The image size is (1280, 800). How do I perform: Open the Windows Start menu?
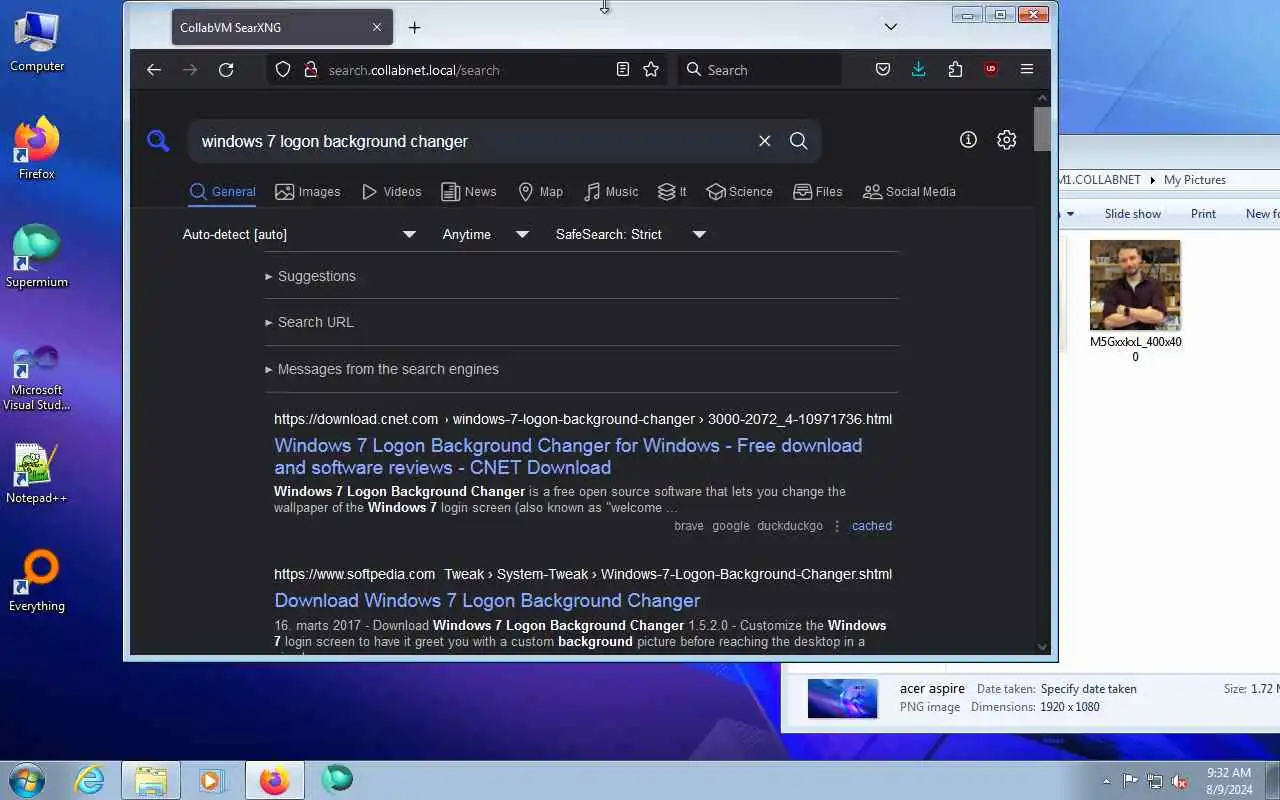[x=27, y=780]
